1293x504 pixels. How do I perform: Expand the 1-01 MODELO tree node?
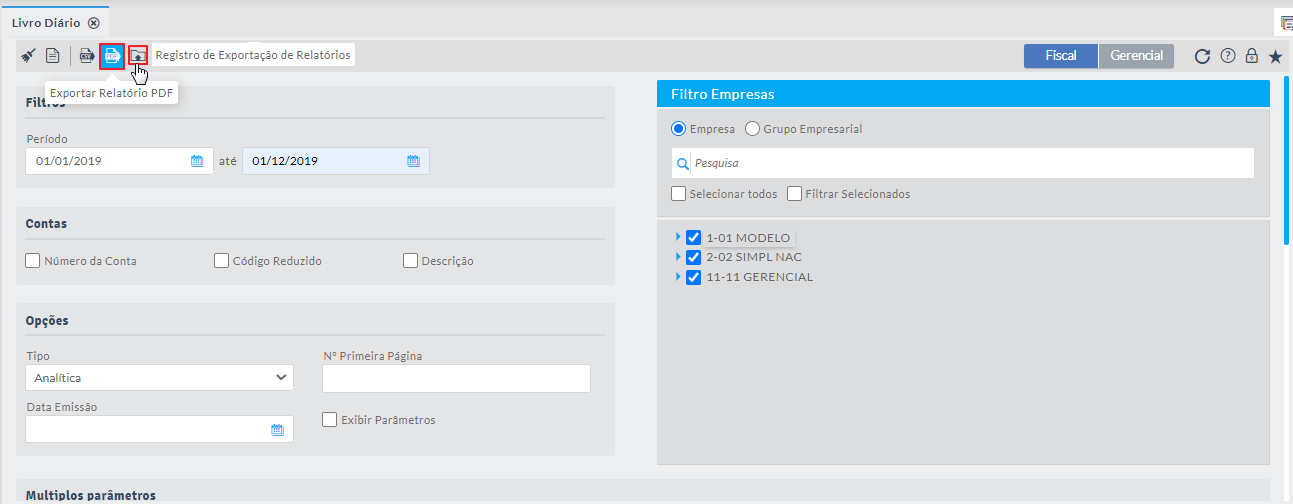tap(678, 237)
